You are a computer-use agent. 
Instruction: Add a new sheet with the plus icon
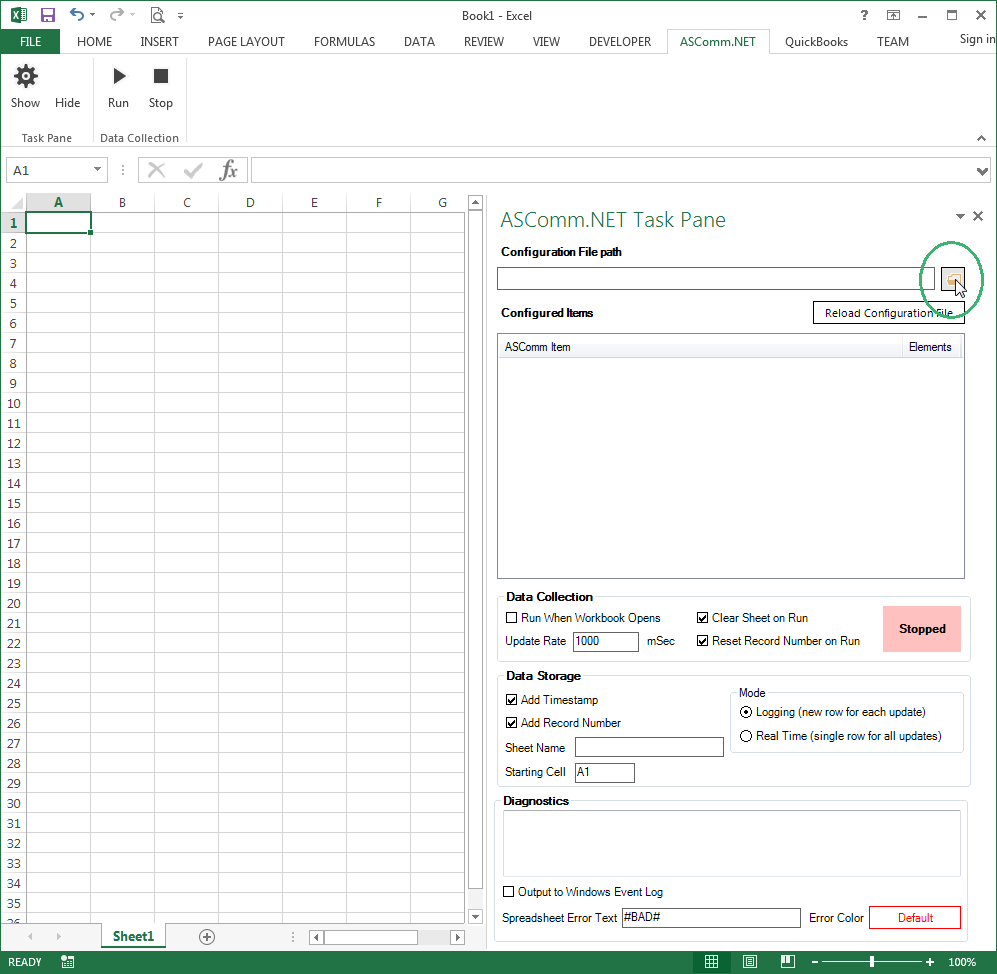(207, 936)
